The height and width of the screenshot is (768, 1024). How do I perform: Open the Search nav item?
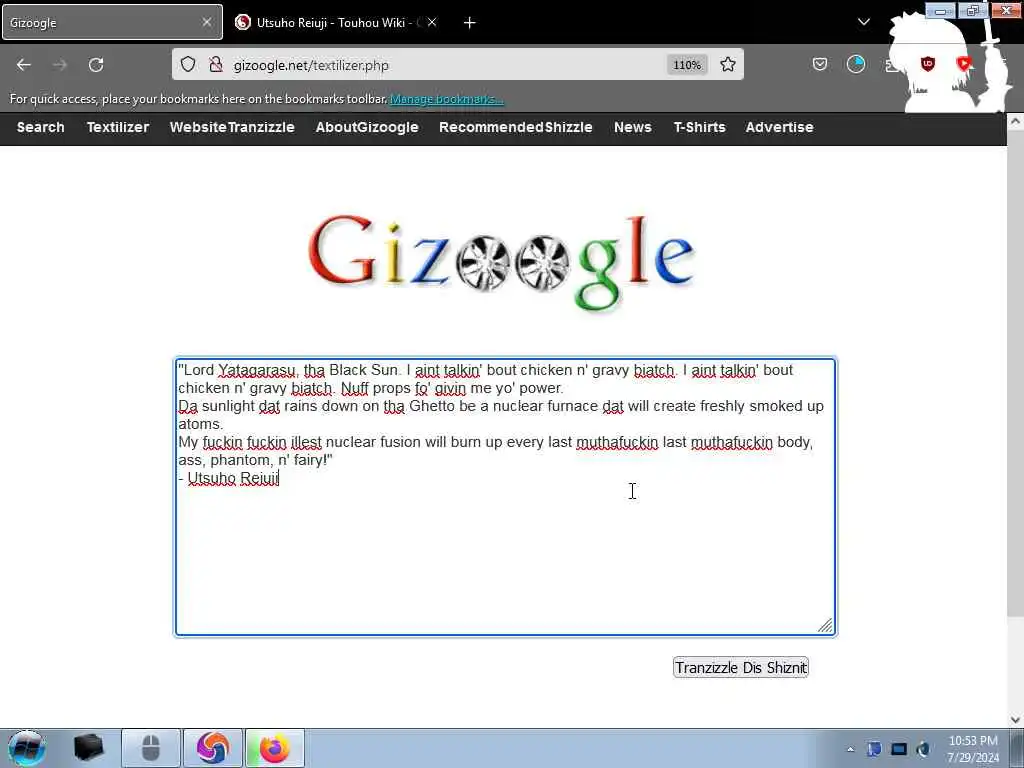(40, 127)
